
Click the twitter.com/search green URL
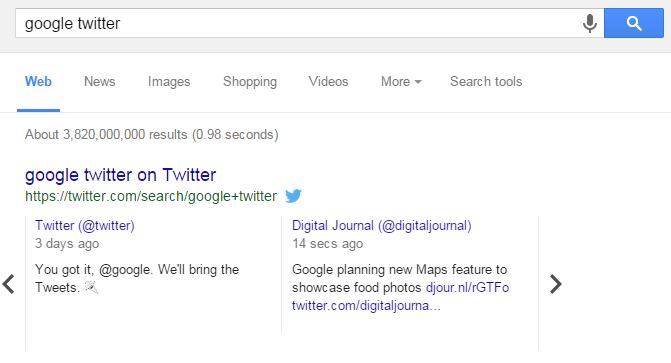151,196
